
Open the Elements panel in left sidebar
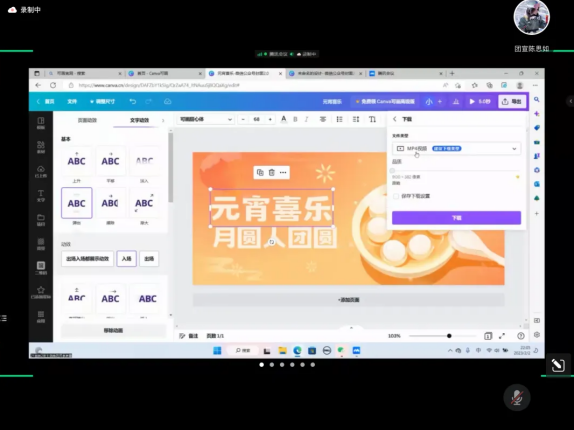[41, 147]
